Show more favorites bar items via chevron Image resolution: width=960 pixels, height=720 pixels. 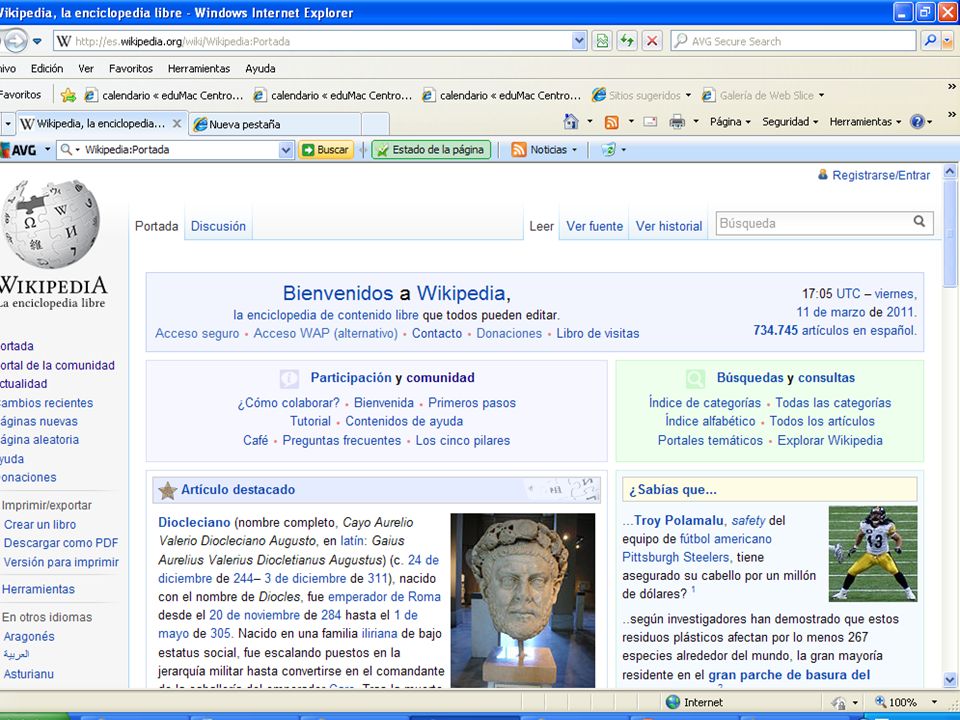tap(951, 86)
